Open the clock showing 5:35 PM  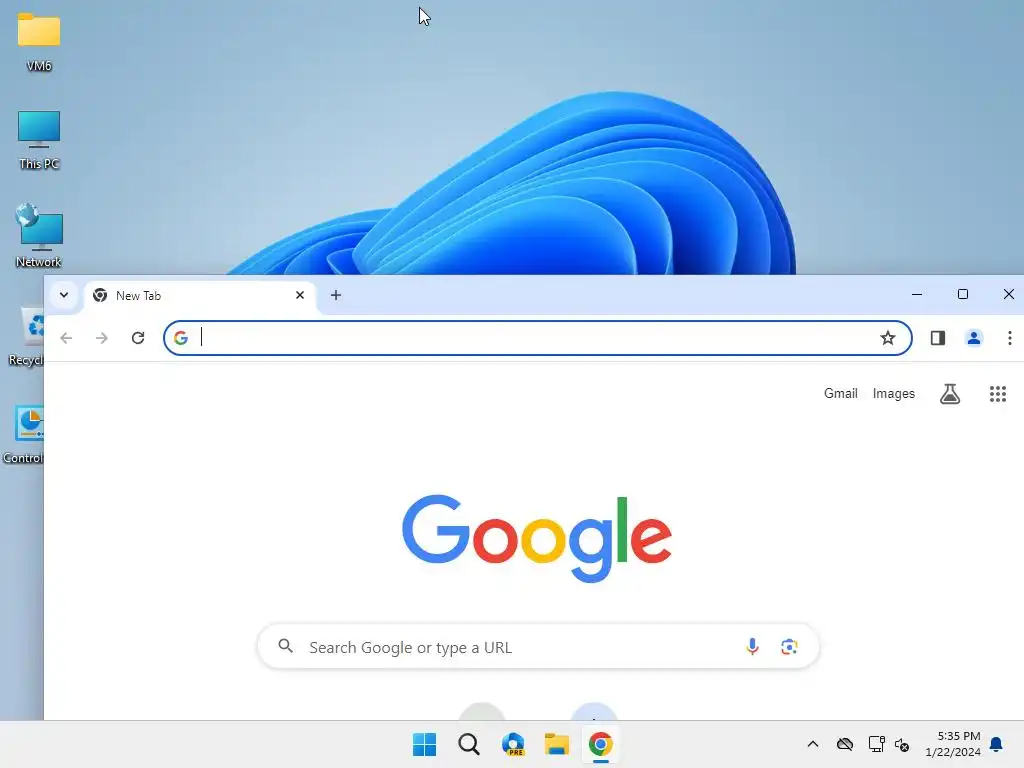(x=953, y=744)
